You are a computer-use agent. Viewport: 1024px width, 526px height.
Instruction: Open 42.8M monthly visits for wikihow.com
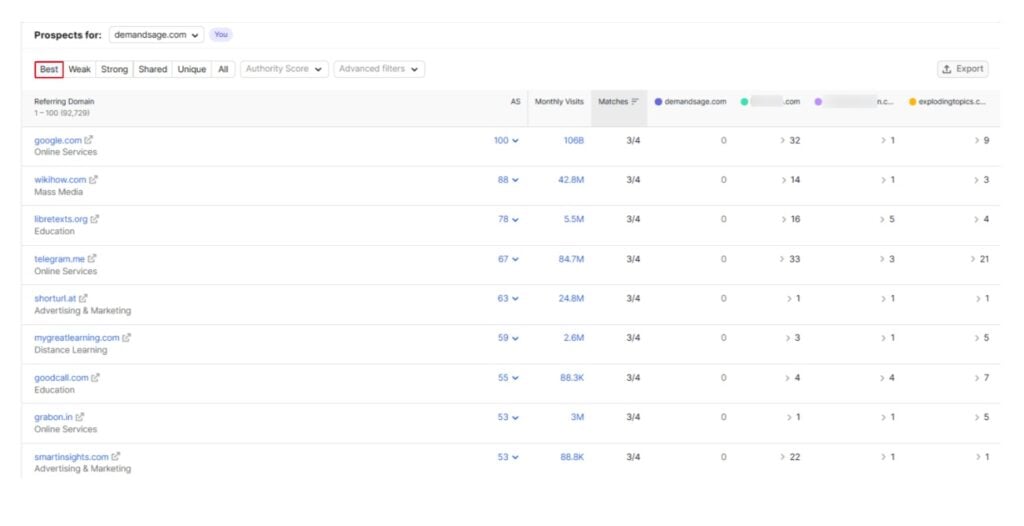571,180
